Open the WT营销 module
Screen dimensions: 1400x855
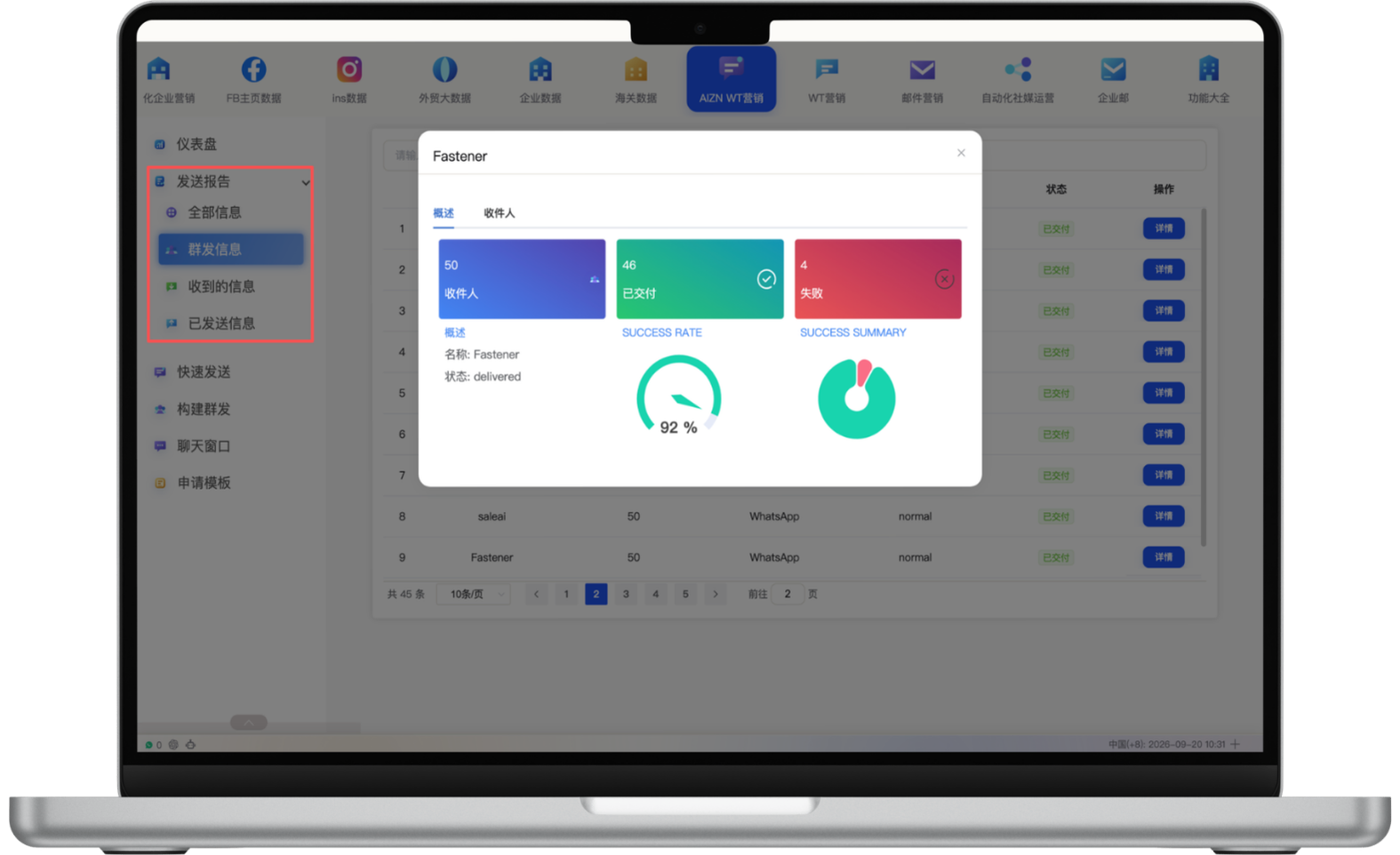(x=827, y=80)
